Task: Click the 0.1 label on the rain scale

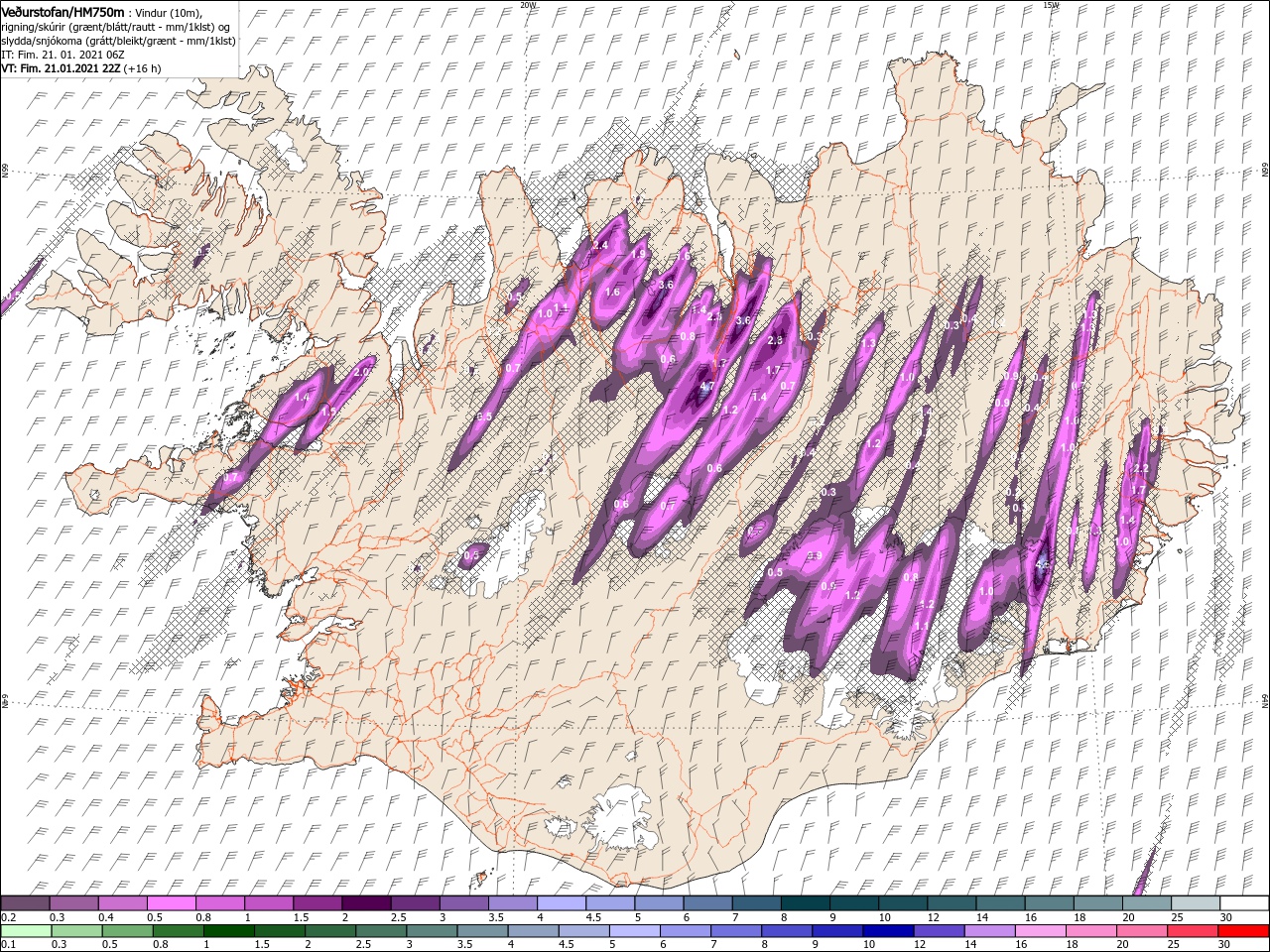Action: click(x=8, y=945)
